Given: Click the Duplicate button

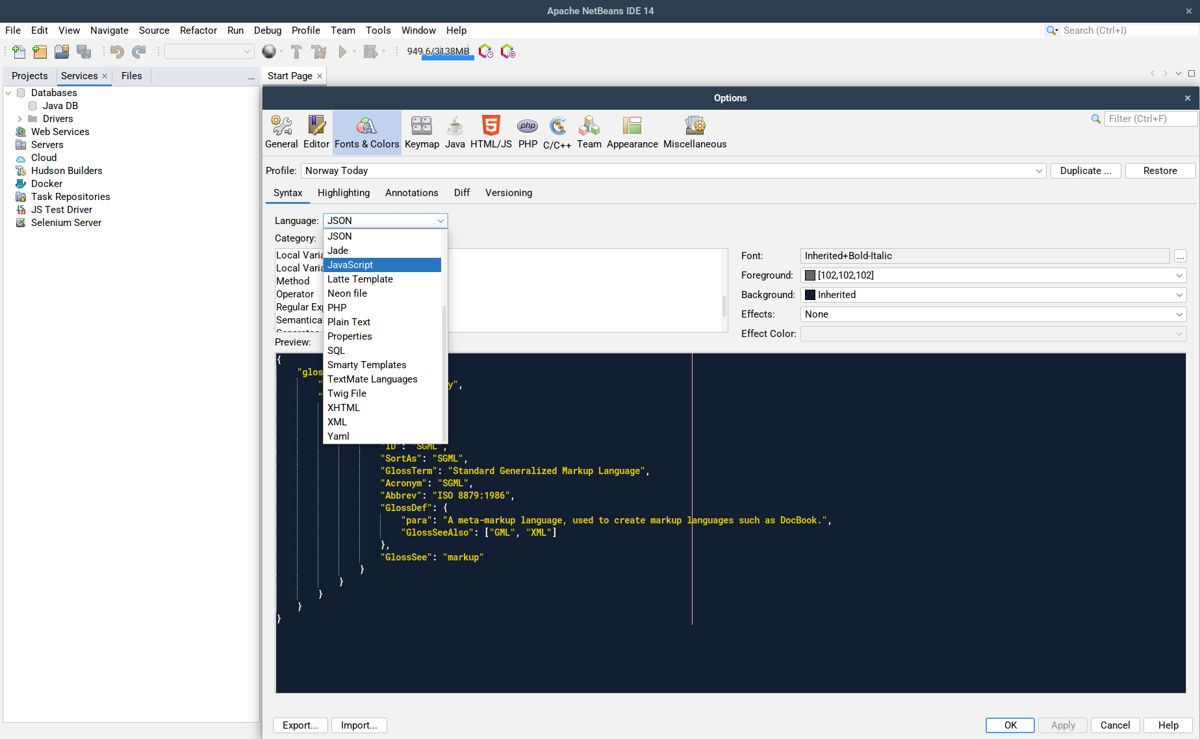Looking at the screenshot, I should pos(1085,170).
